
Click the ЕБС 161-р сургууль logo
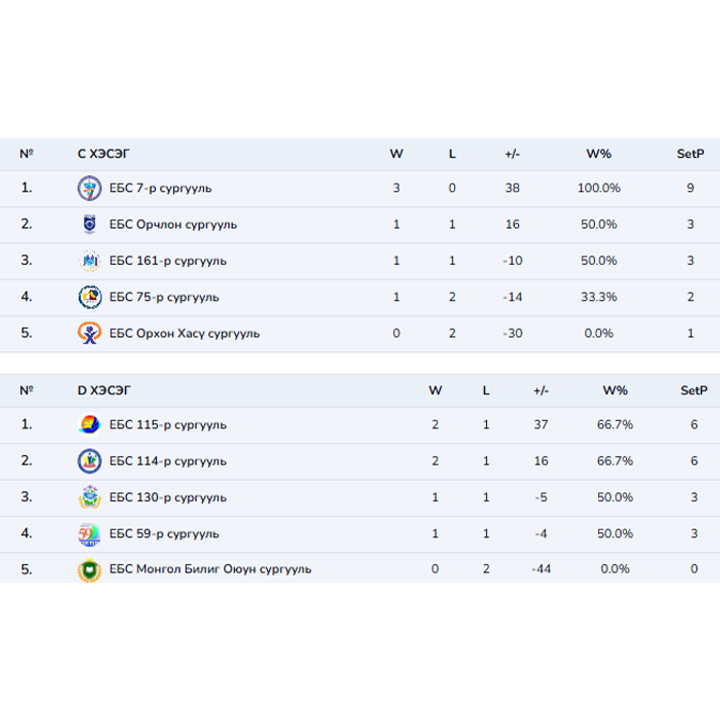[90, 261]
